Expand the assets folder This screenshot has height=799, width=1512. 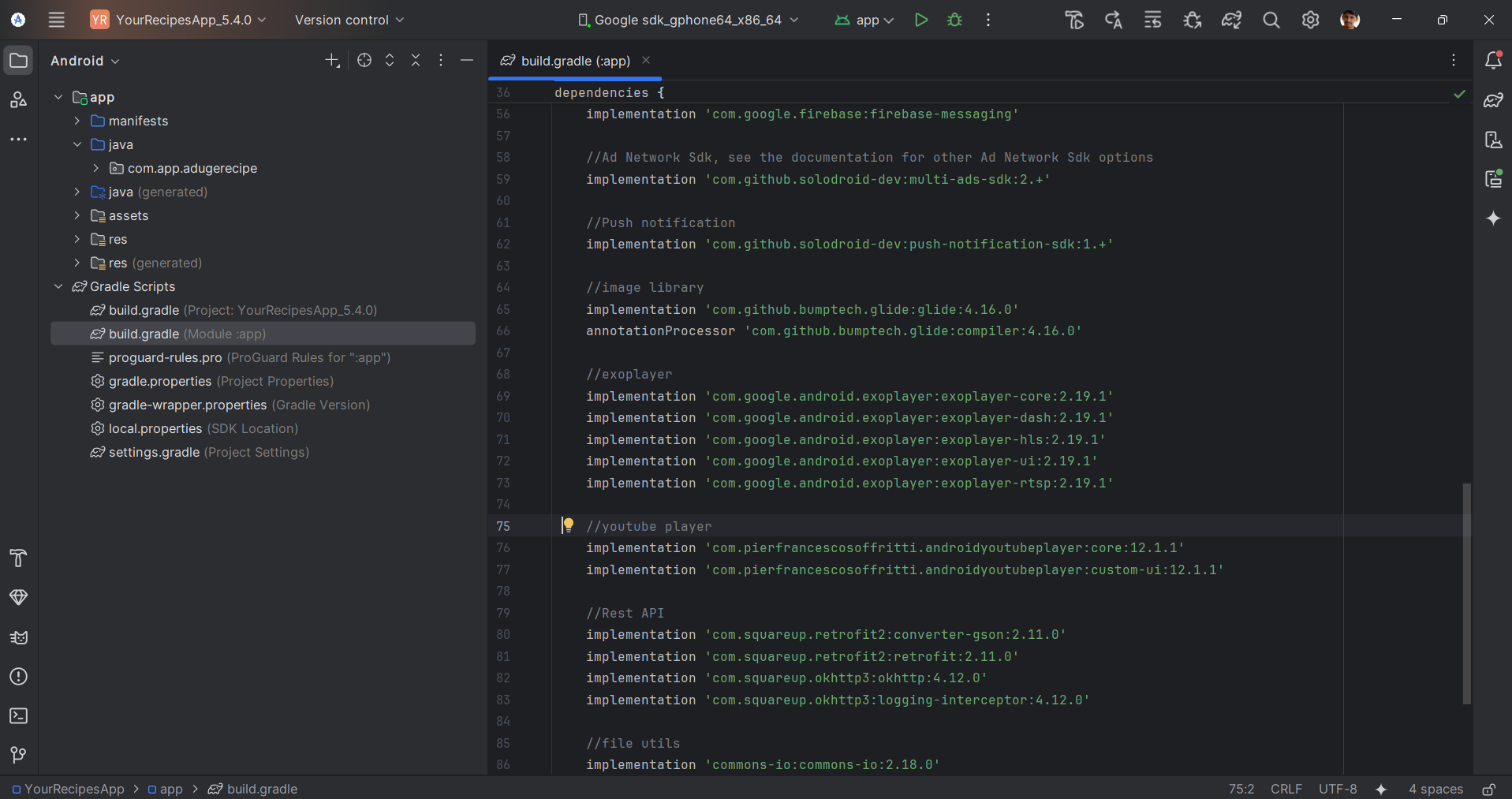click(x=77, y=215)
